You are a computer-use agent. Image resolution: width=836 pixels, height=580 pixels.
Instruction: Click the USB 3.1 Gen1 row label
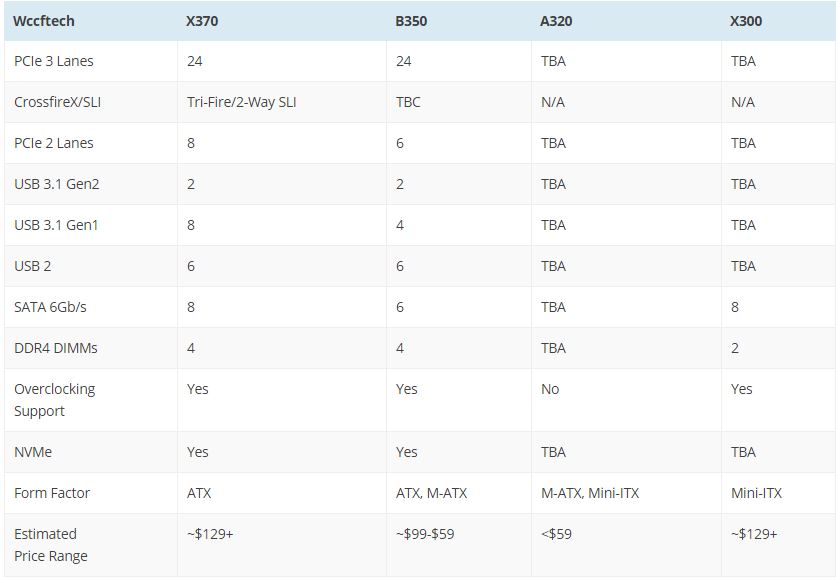[56, 225]
